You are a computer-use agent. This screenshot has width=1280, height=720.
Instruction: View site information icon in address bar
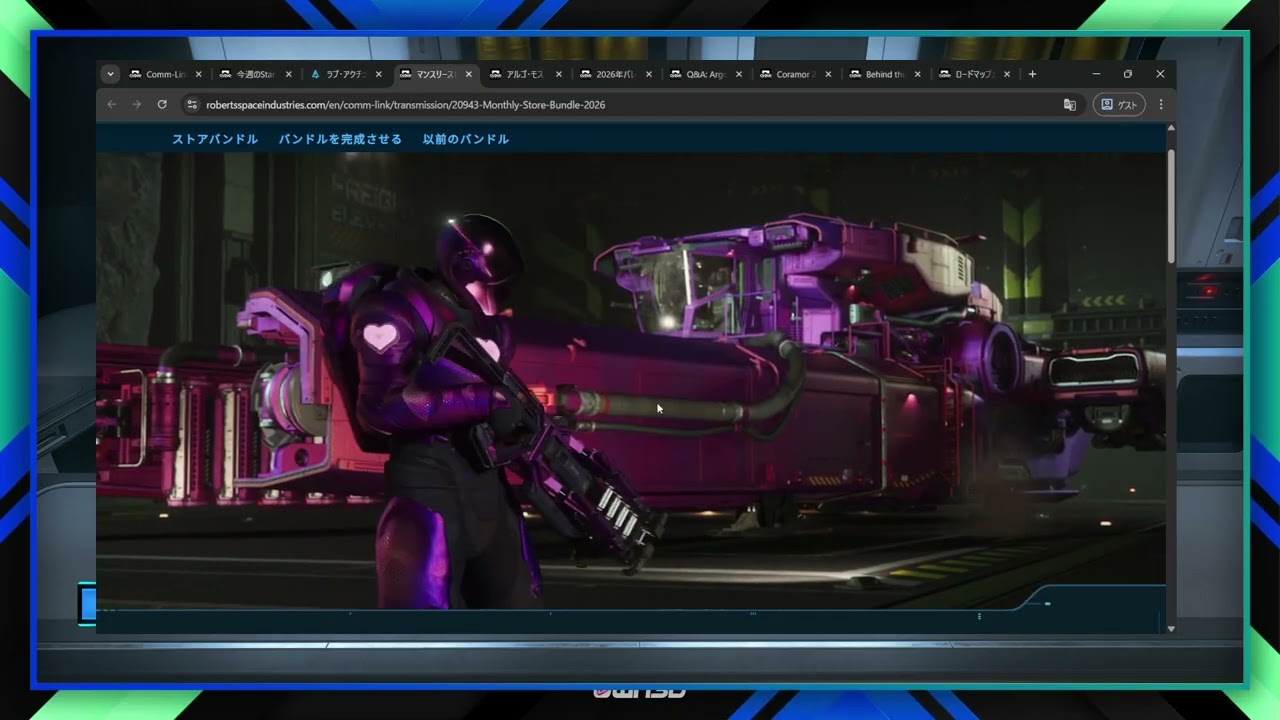pyautogui.click(x=193, y=104)
